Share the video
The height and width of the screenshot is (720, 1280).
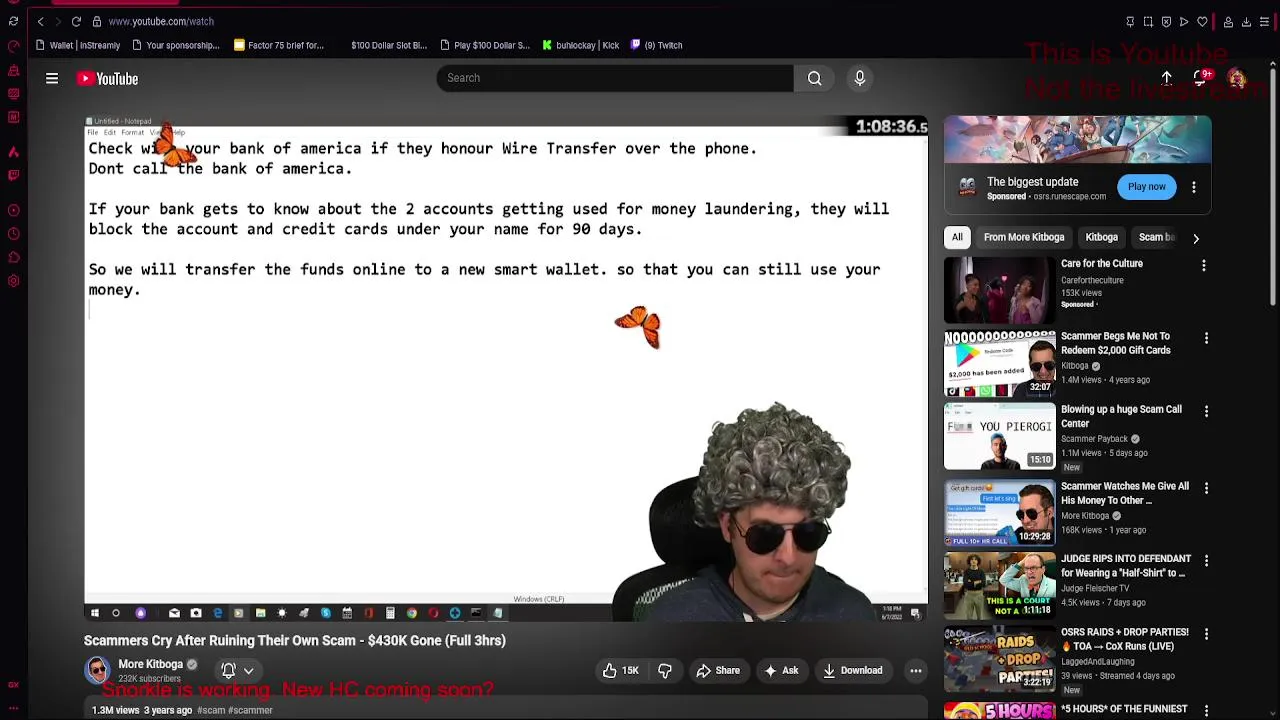[x=718, y=671]
